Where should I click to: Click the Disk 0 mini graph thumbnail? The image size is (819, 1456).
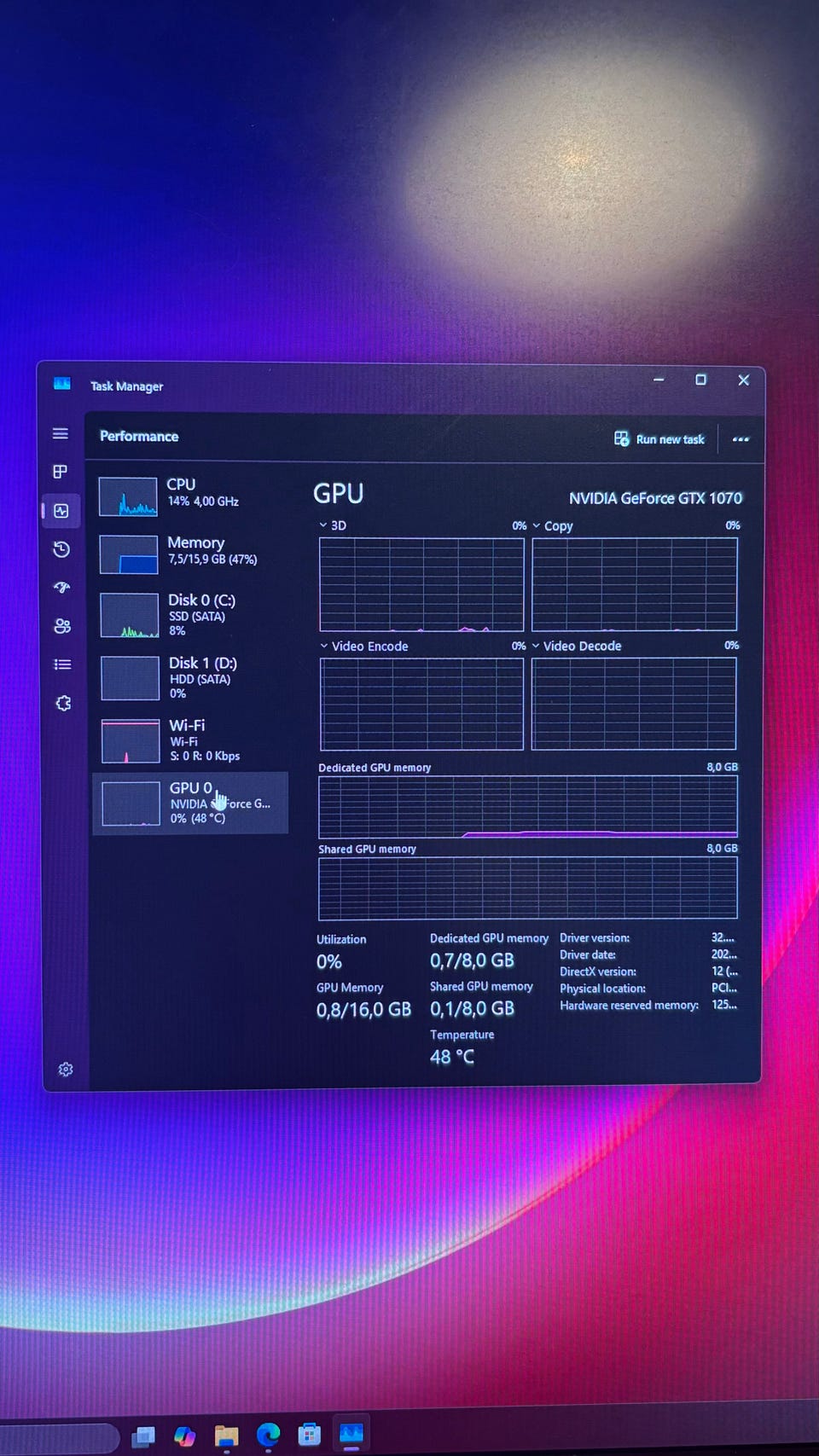pyautogui.click(x=129, y=616)
